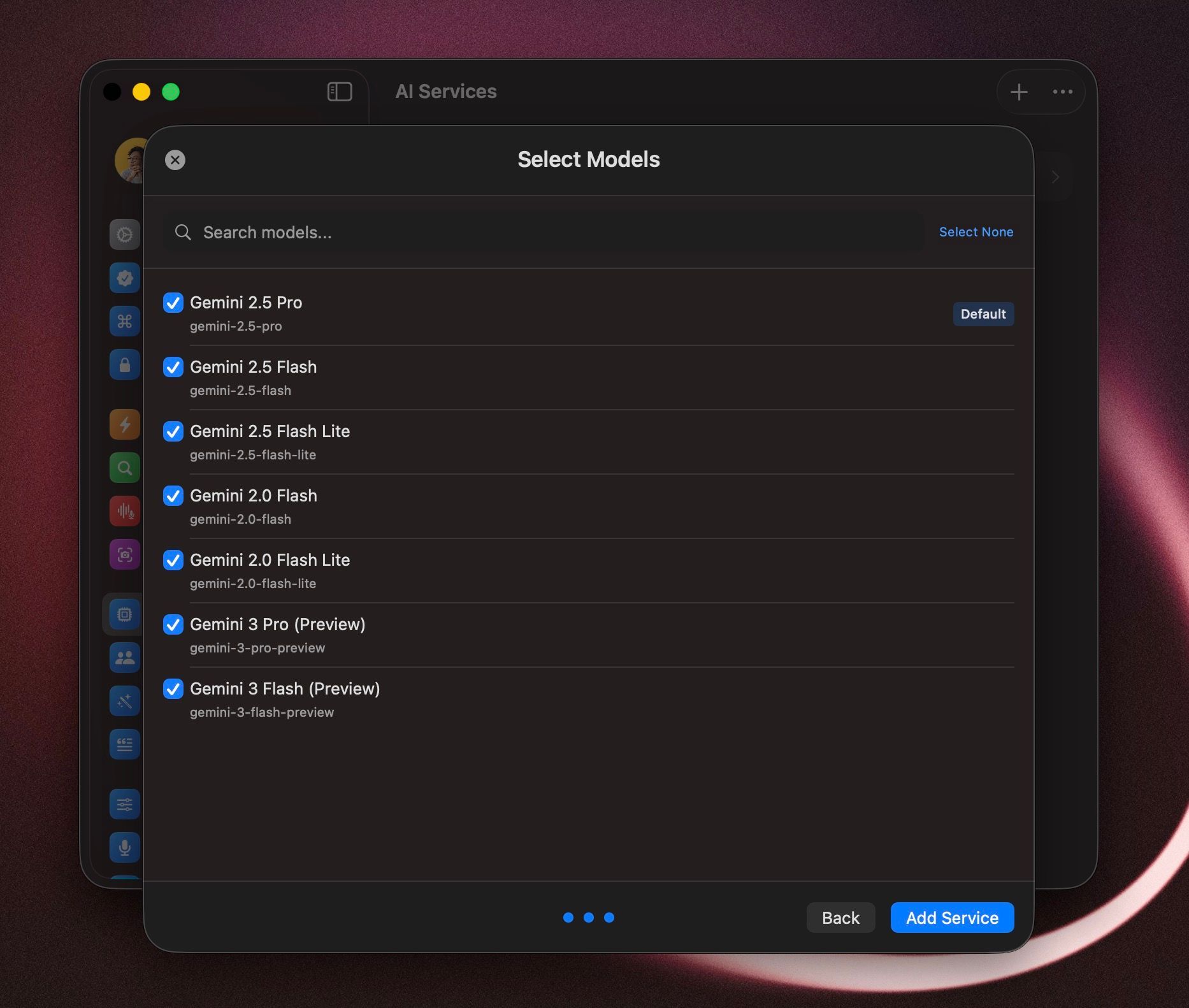Image resolution: width=1189 pixels, height=1008 pixels.
Task: Click the "gemini-2.0-flash-lite" model ID text
Action: pyautogui.click(x=253, y=584)
